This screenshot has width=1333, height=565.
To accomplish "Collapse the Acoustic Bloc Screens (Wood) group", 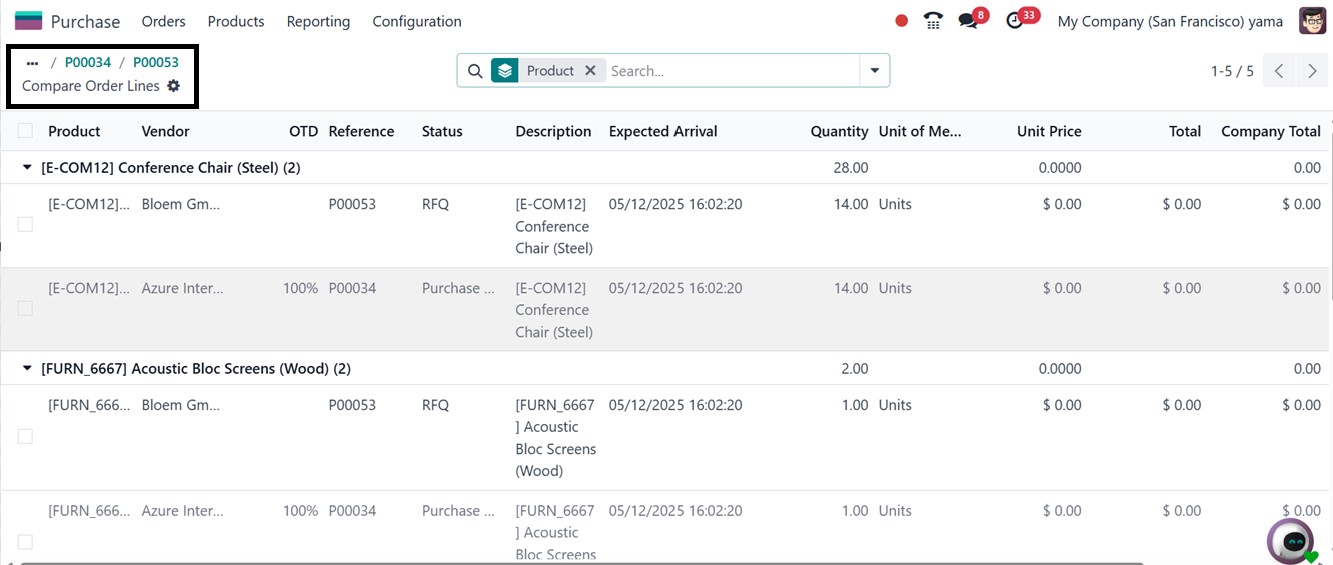I will (x=27, y=369).
